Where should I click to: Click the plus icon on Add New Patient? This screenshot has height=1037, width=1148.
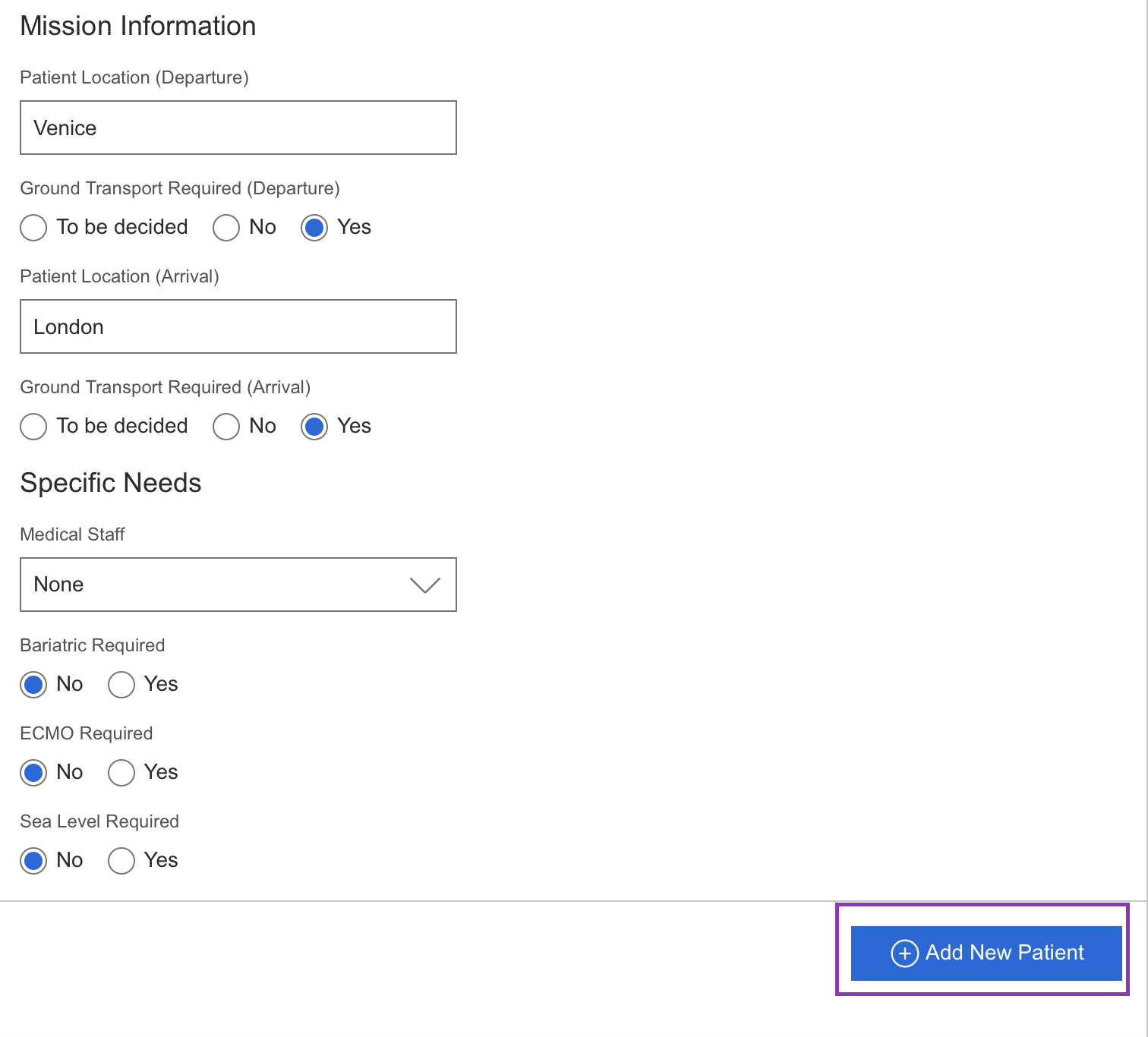click(904, 953)
